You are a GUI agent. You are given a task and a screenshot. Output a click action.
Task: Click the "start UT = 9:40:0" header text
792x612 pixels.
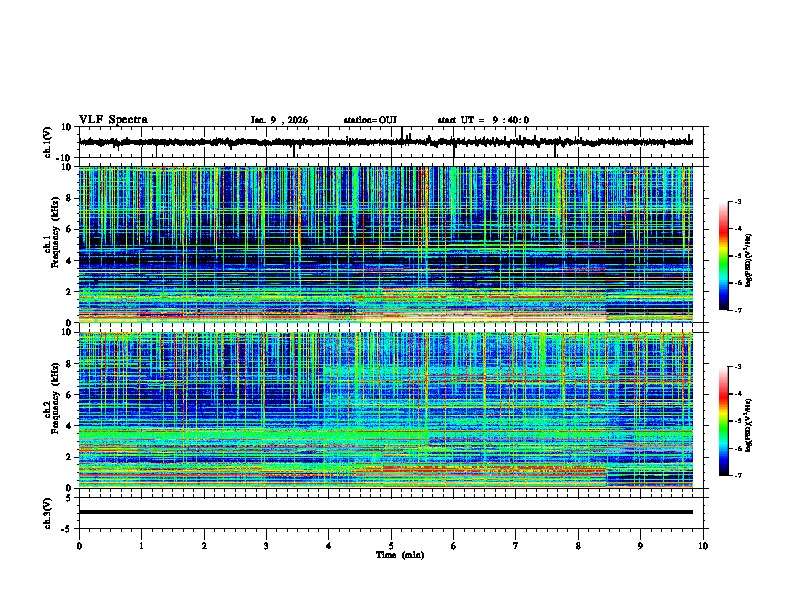click(x=483, y=120)
